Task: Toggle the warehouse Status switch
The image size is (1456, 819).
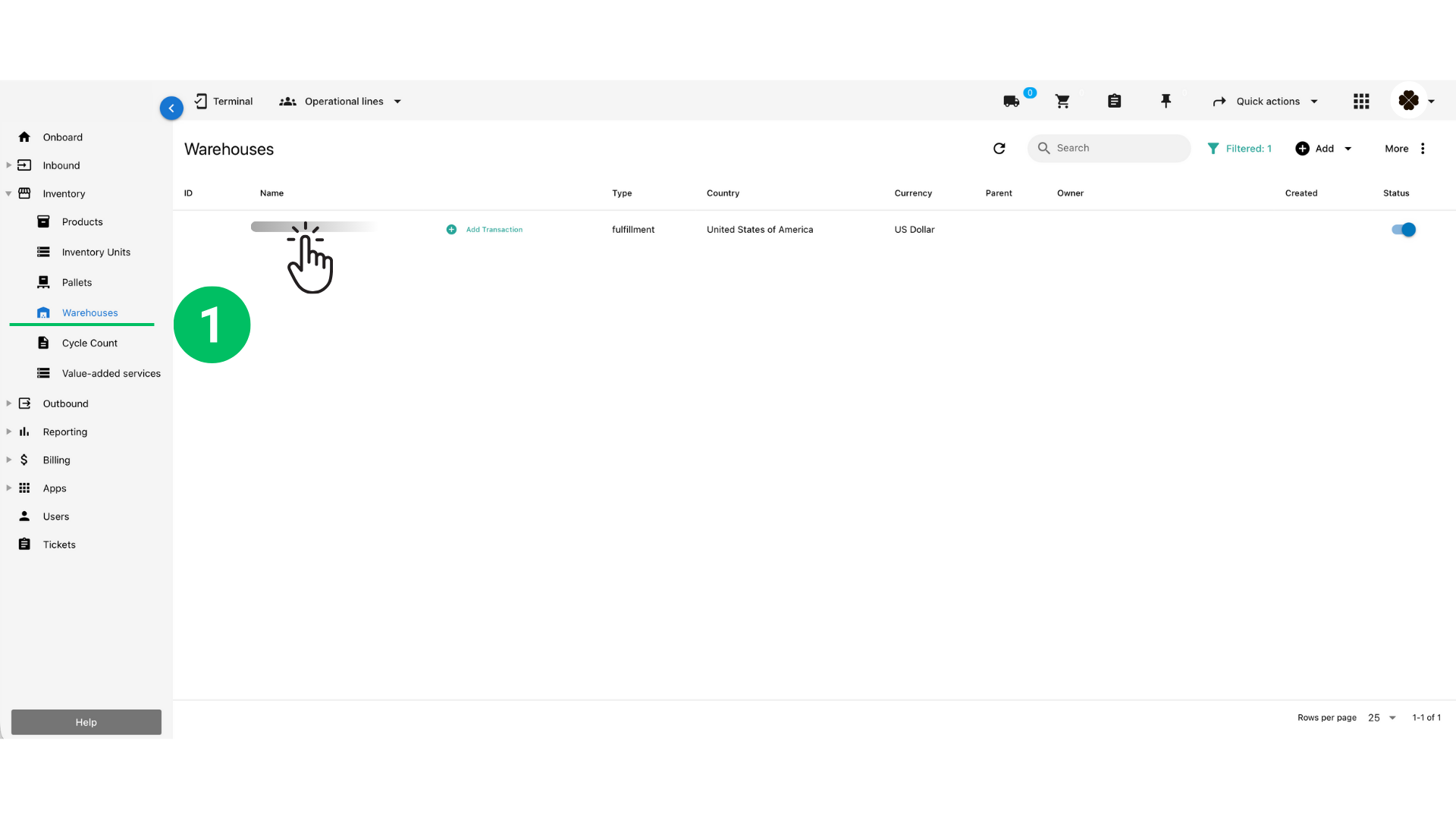Action: (1404, 230)
